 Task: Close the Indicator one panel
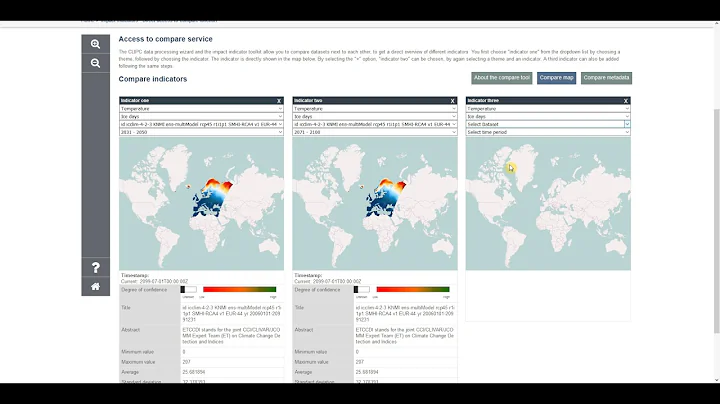point(279,101)
